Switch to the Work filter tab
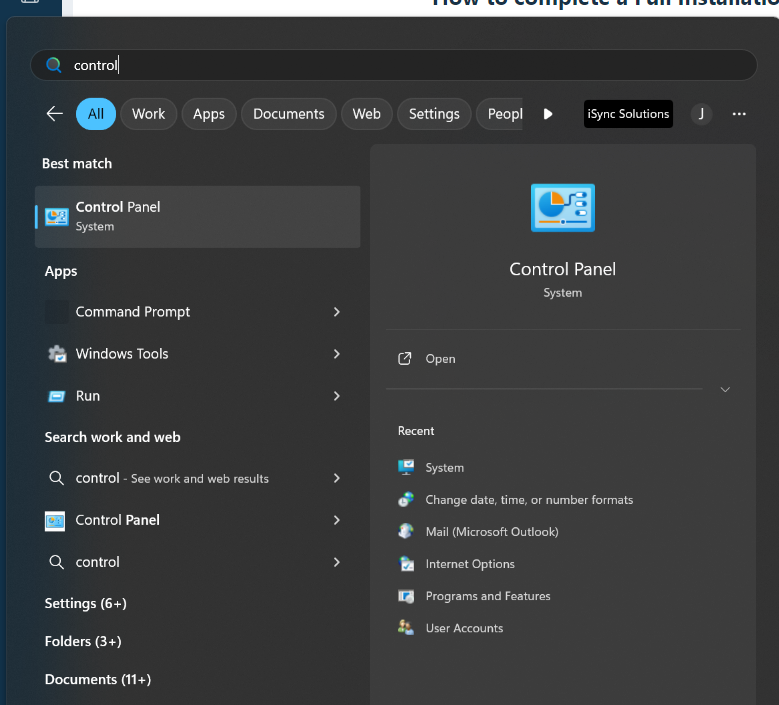This screenshot has height=705, width=779. pyautogui.click(x=149, y=114)
